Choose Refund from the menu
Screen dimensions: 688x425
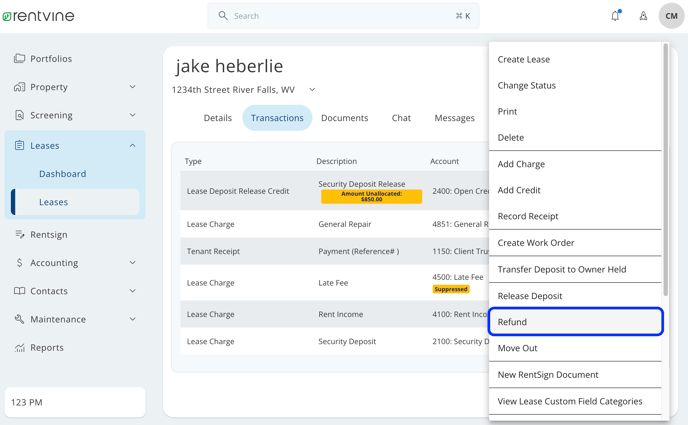pos(575,321)
